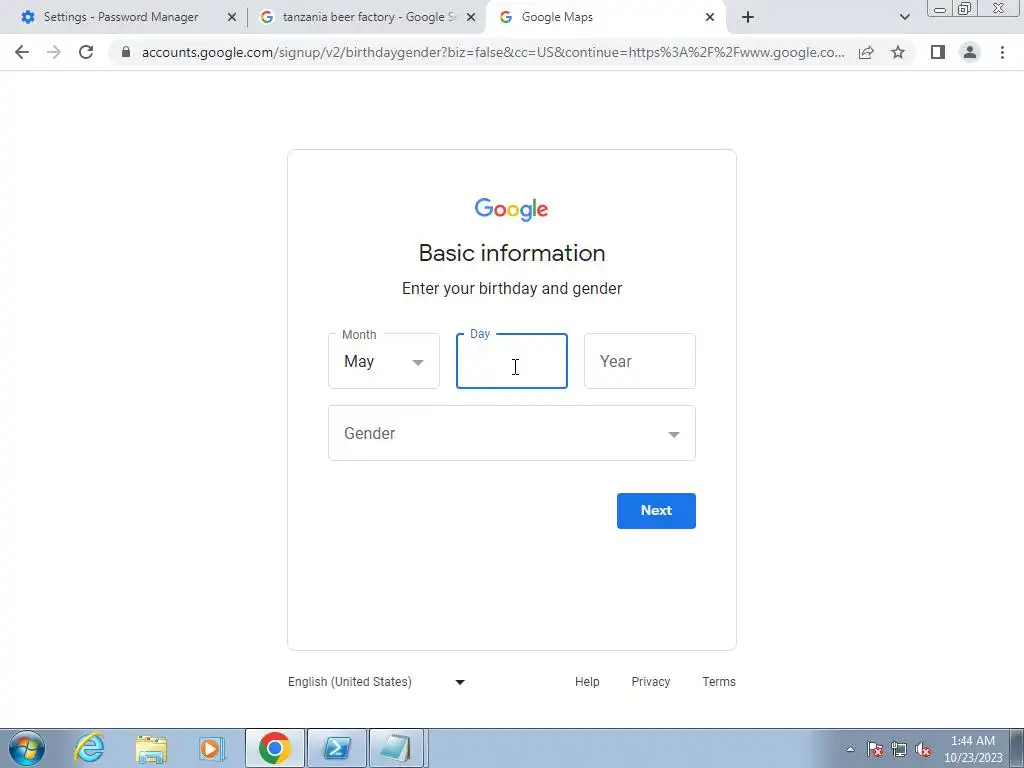Image resolution: width=1024 pixels, height=768 pixels.
Task: Open the Month dropdown showing May
Action: click(384, 361)
